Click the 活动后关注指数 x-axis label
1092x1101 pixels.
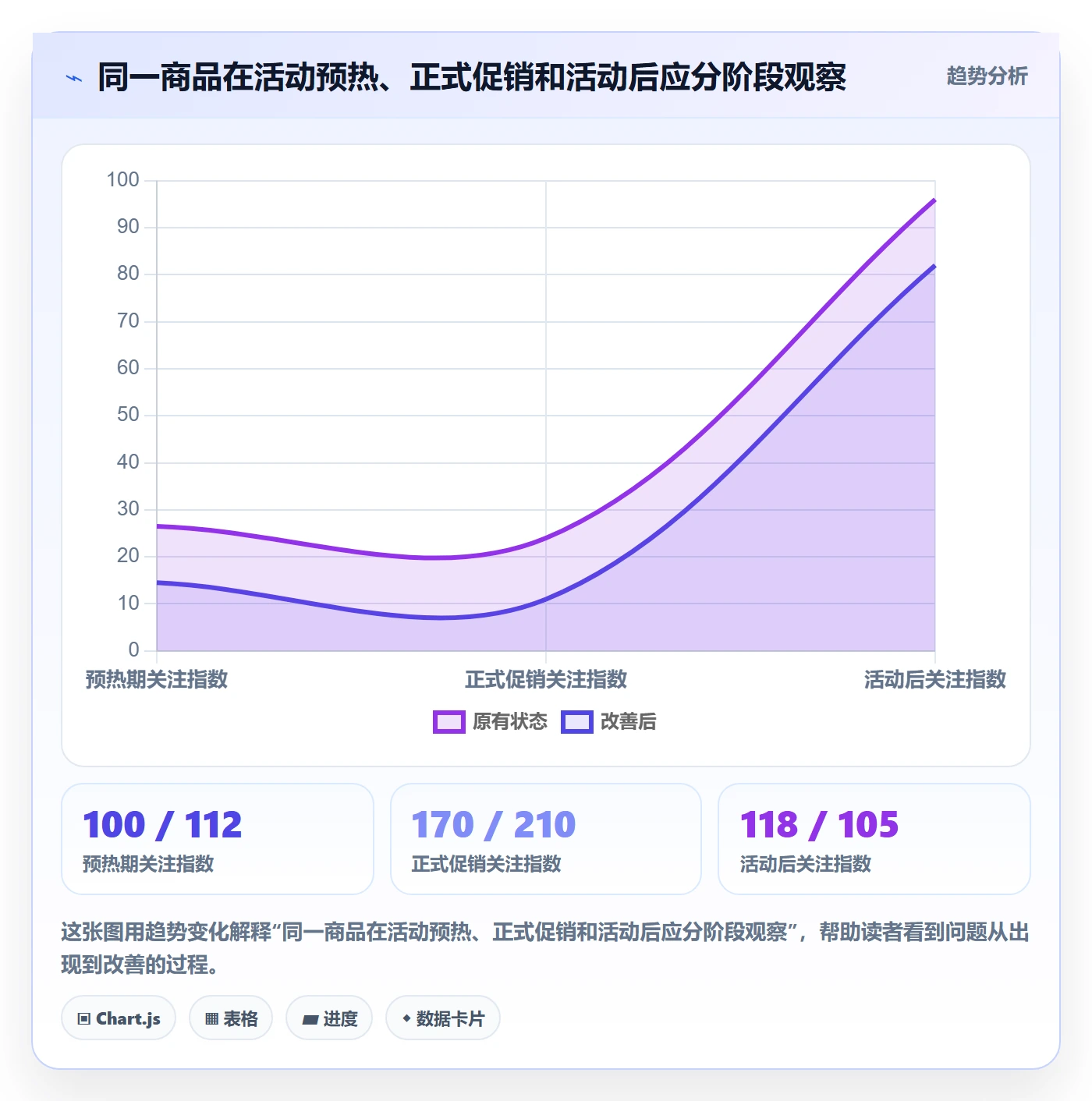[x=935, y=680]
